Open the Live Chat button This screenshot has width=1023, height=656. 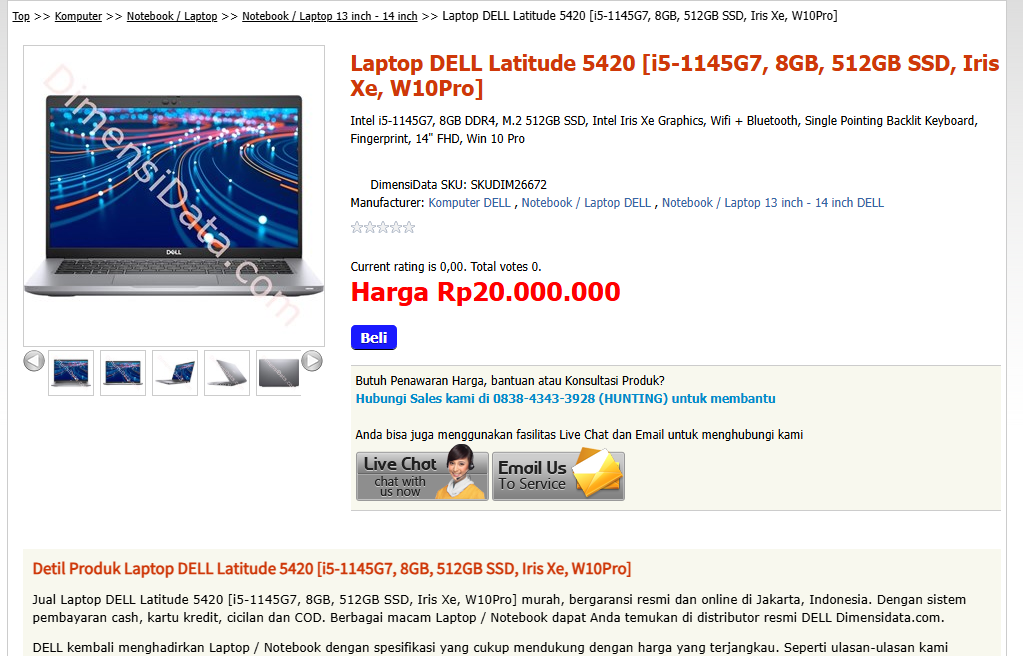(x=422, y=476)
